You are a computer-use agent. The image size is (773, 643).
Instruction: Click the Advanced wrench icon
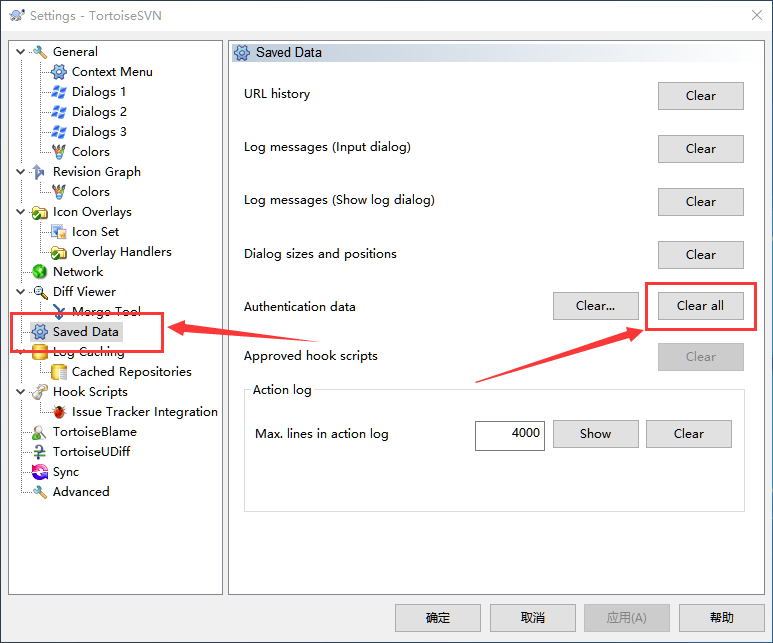point(39,492)
